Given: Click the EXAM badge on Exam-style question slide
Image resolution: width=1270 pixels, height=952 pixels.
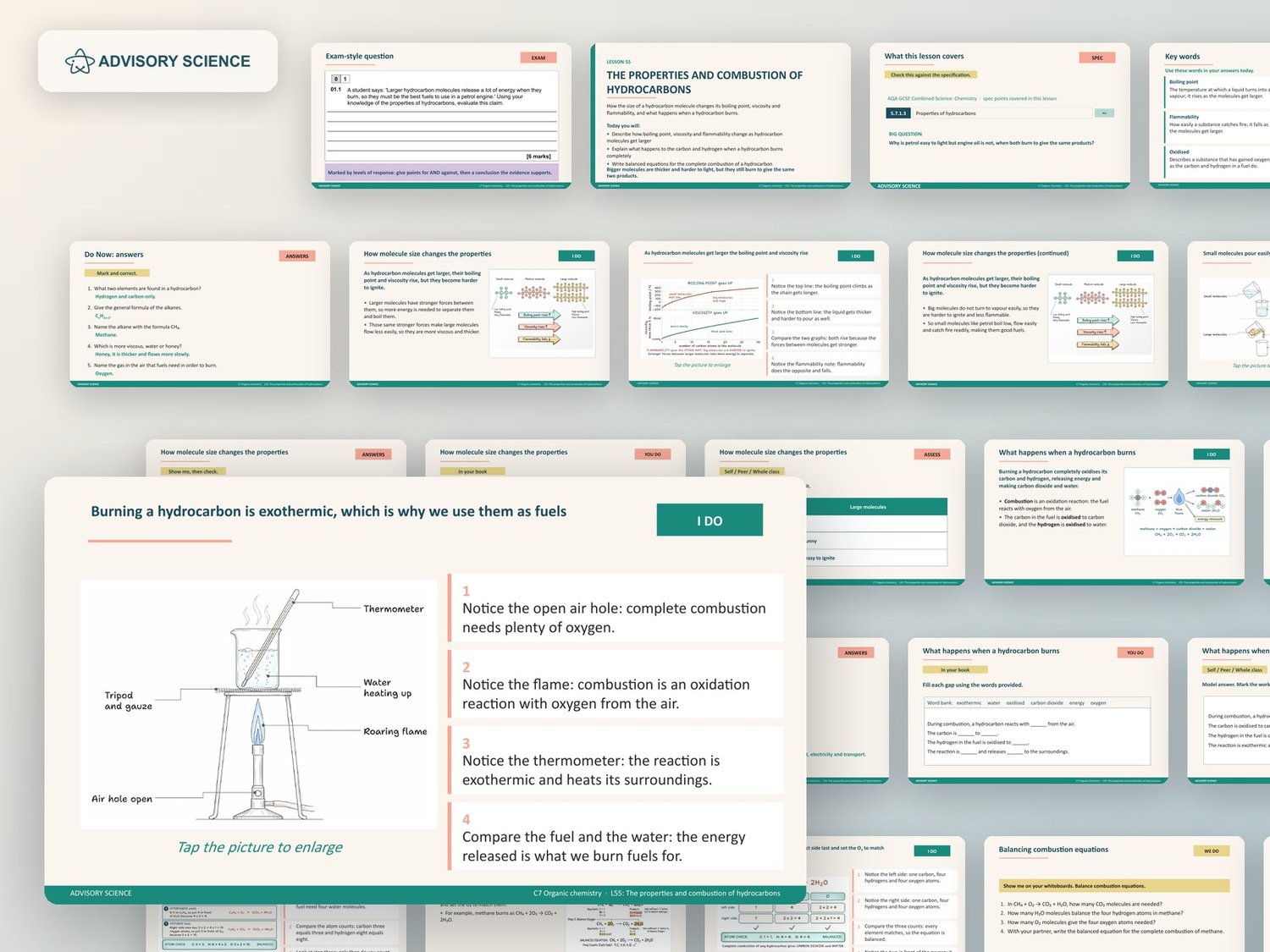Looking at the screenshot, I should [x=538, y=58].
